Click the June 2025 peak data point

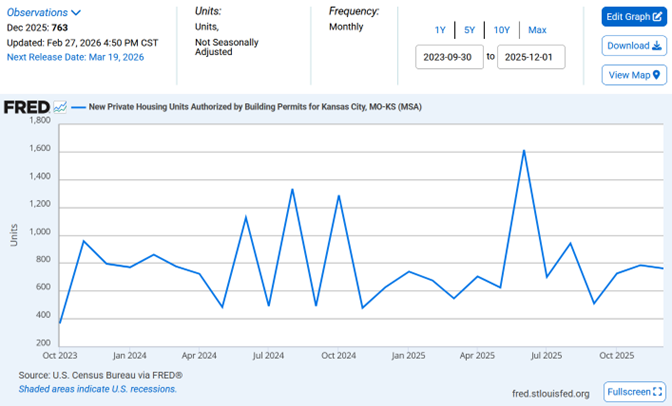pos(524,151)
